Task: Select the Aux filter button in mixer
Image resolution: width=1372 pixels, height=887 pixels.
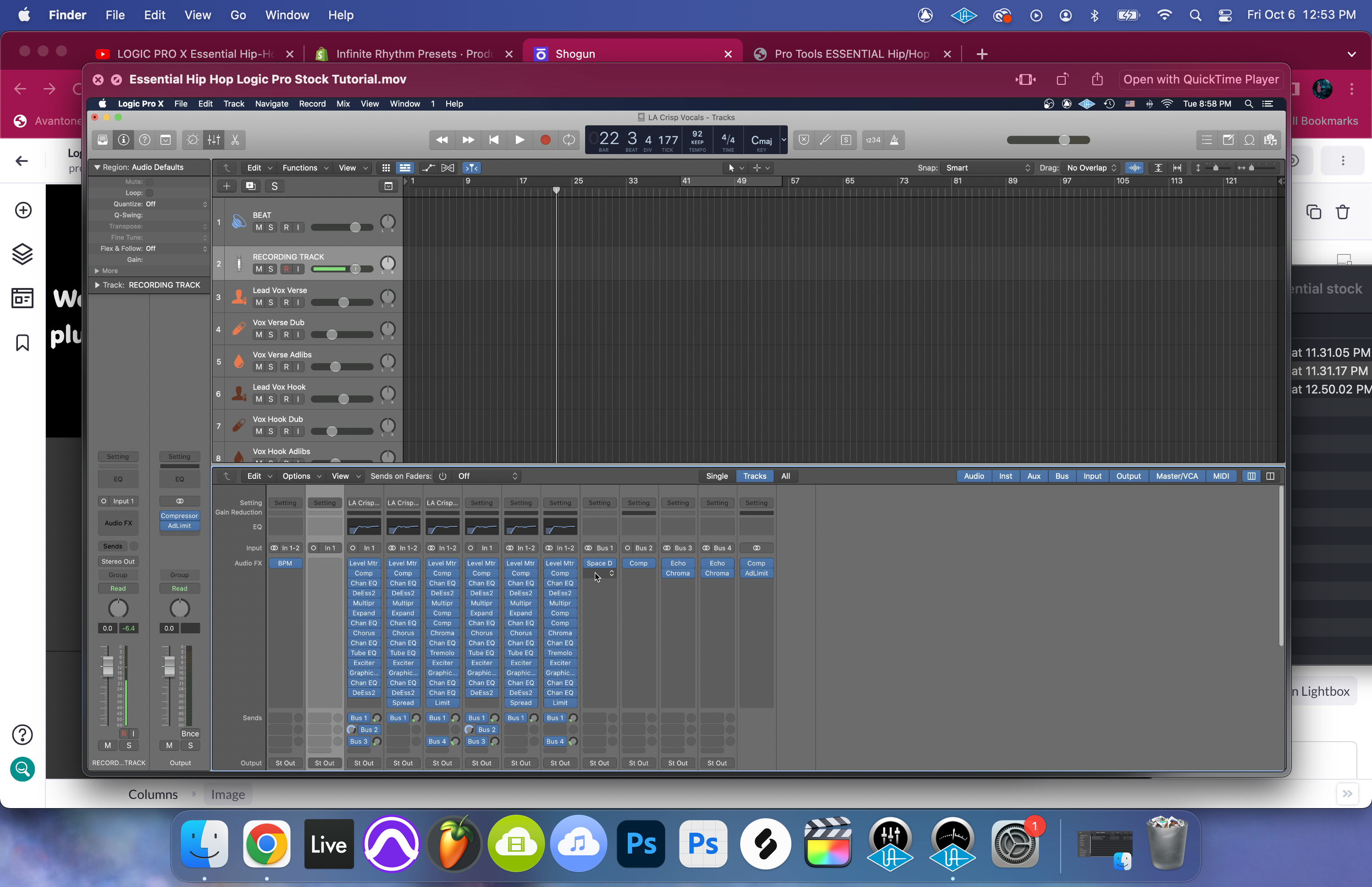Action: click(1034, 476)
